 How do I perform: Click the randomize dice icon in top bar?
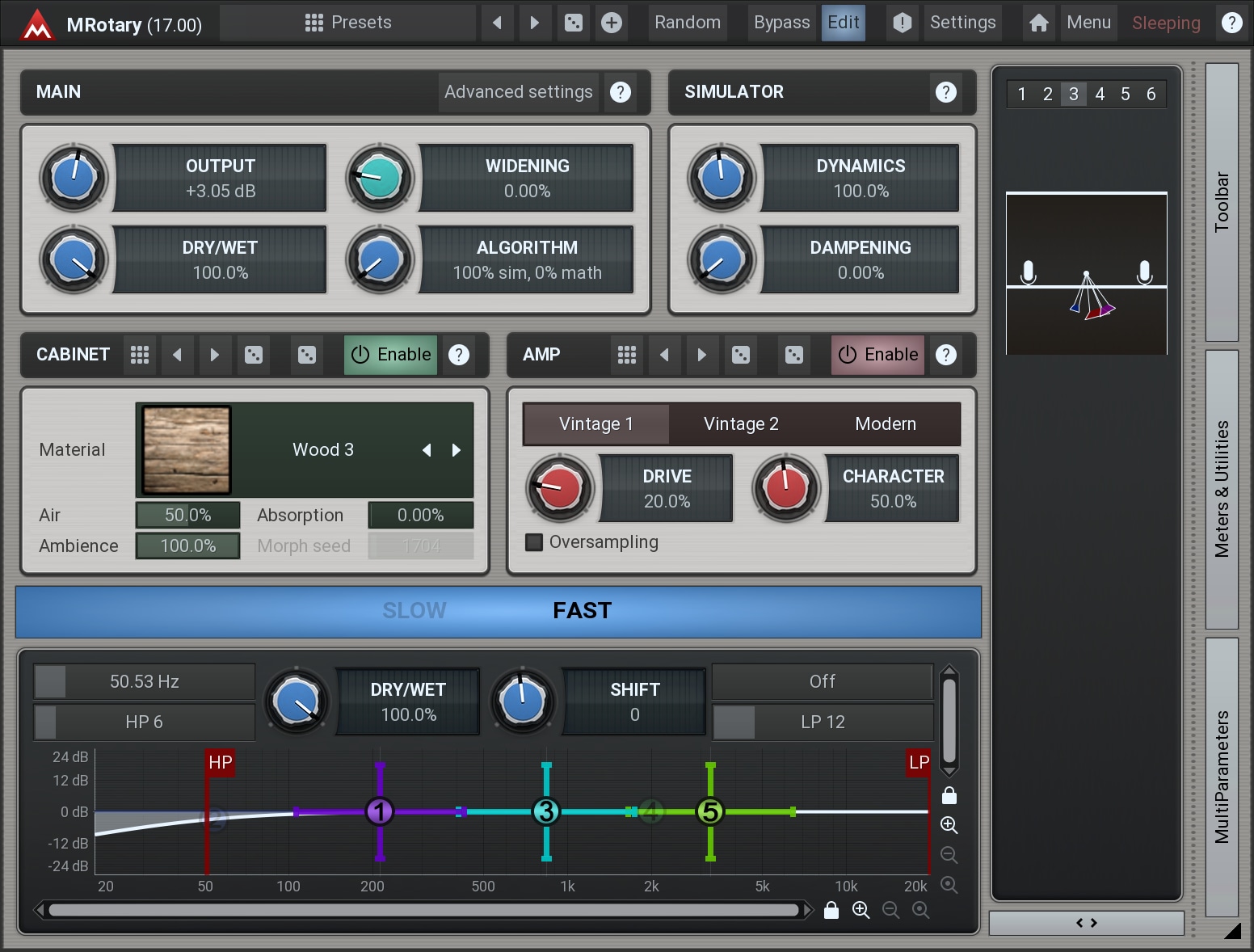tap(573, 23)
